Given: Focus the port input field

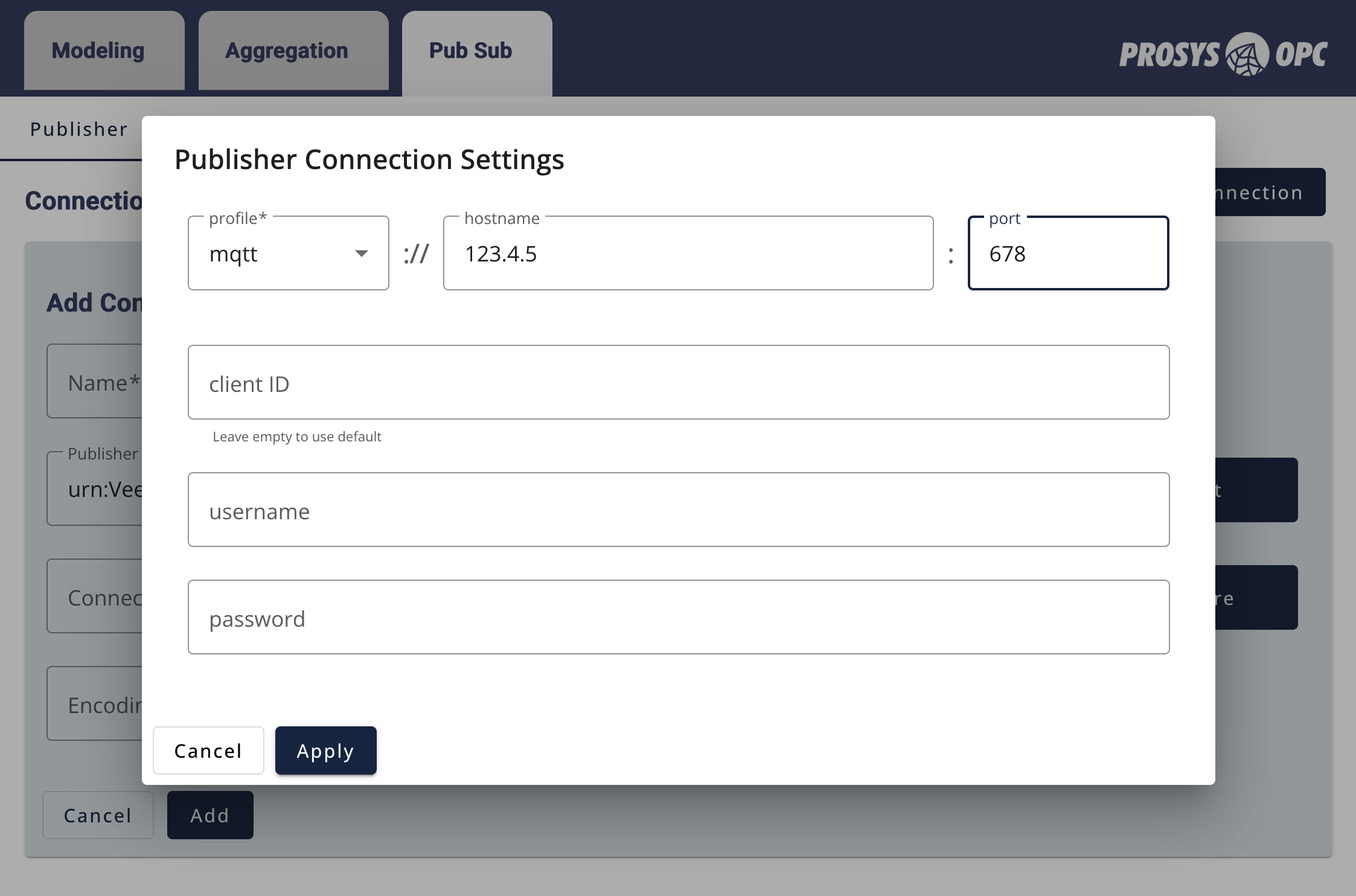Looking at the screenshot, I should coord(1067,254).
